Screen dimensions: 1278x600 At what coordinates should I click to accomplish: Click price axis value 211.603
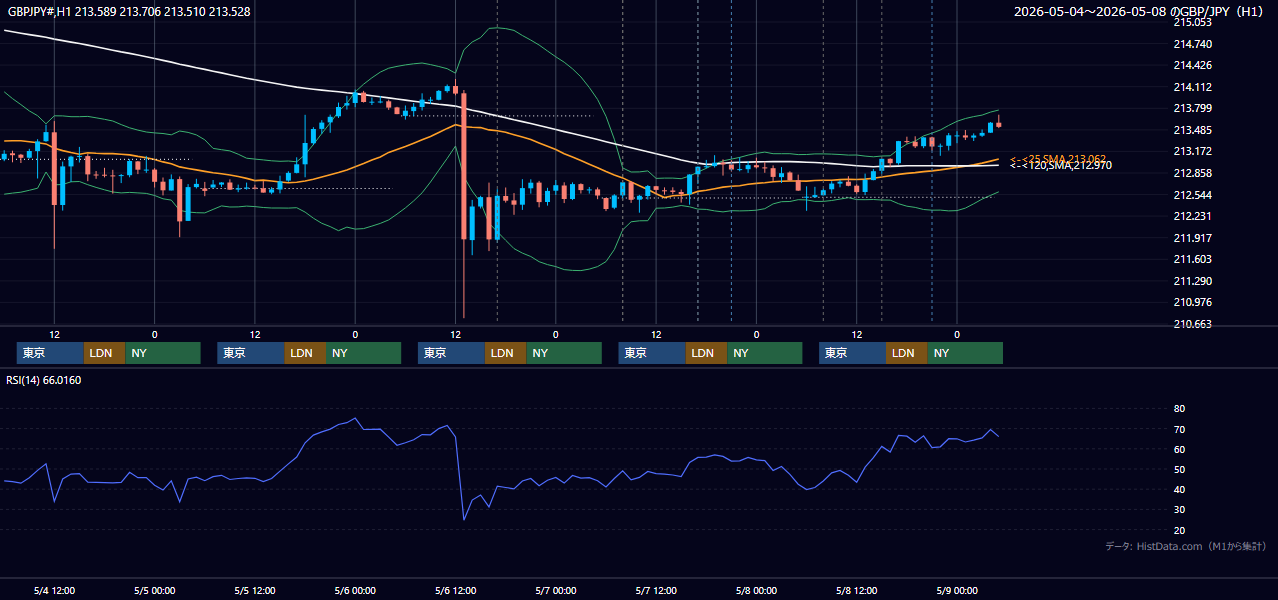pyautogui.click(x=1193, y=259)
